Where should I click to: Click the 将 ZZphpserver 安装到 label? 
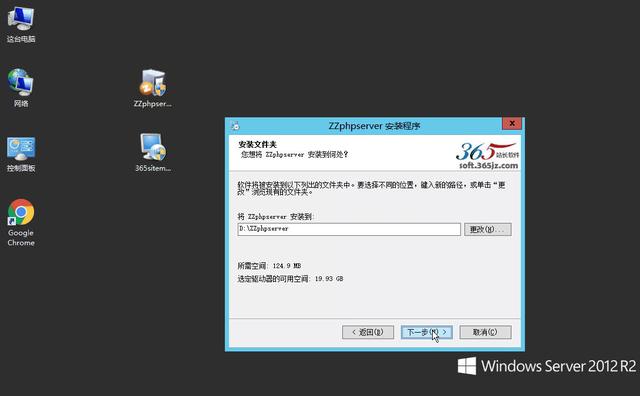276,216
